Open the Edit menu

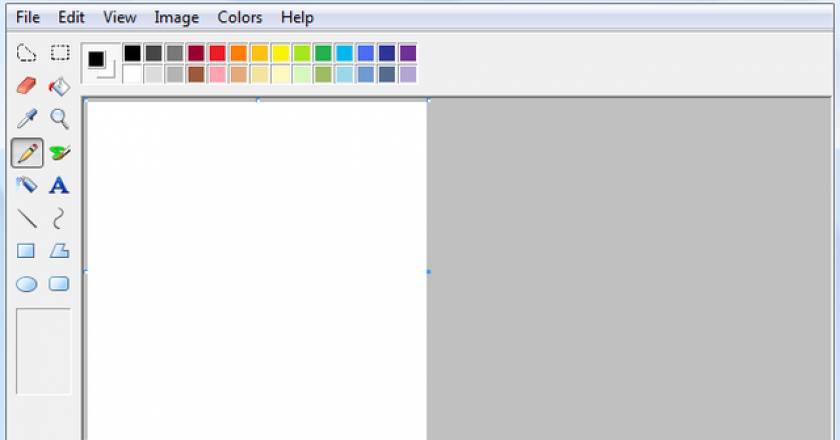[x=71, y=18]
